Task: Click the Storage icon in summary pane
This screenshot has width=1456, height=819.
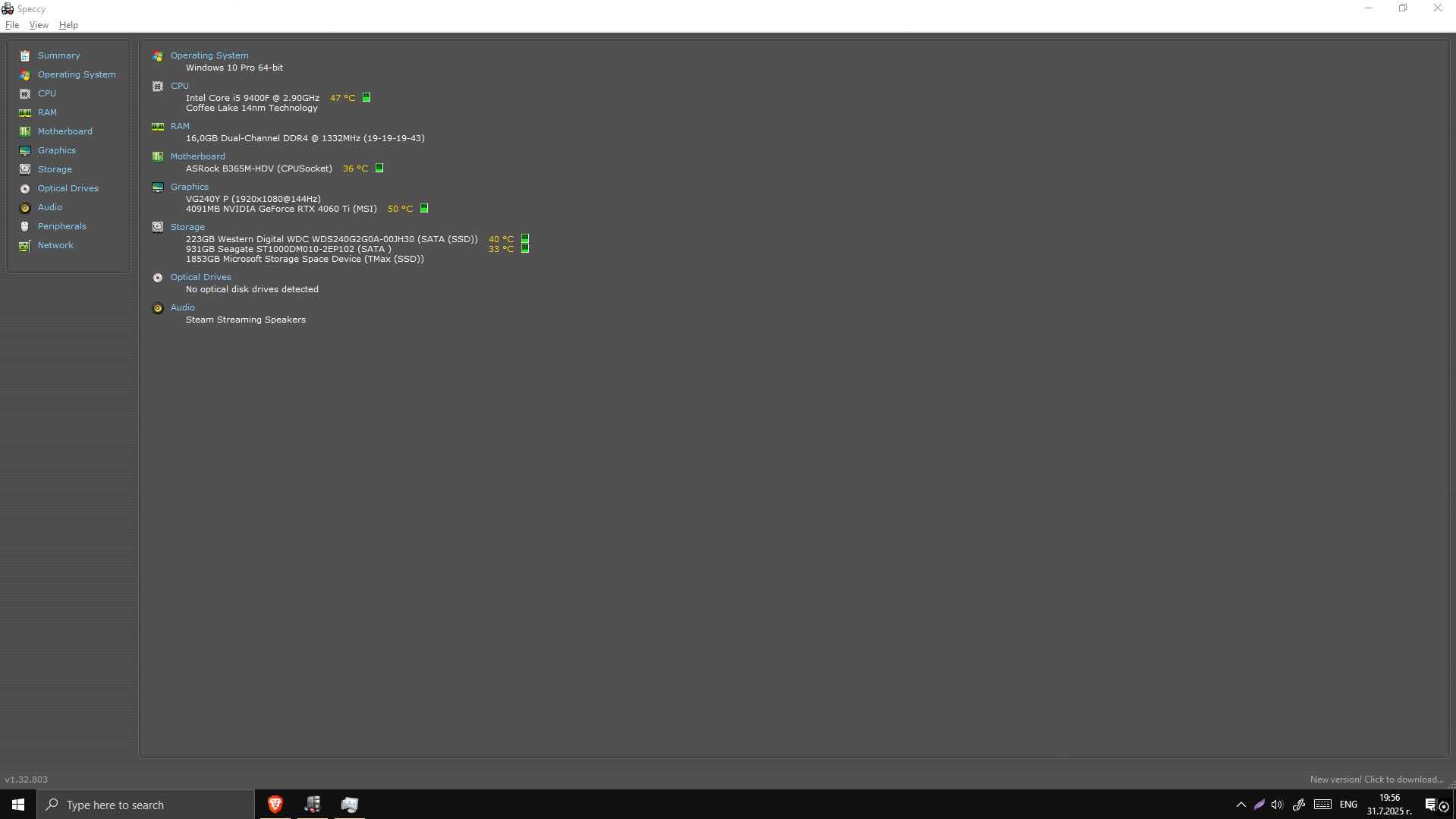Action: point(158,227)
